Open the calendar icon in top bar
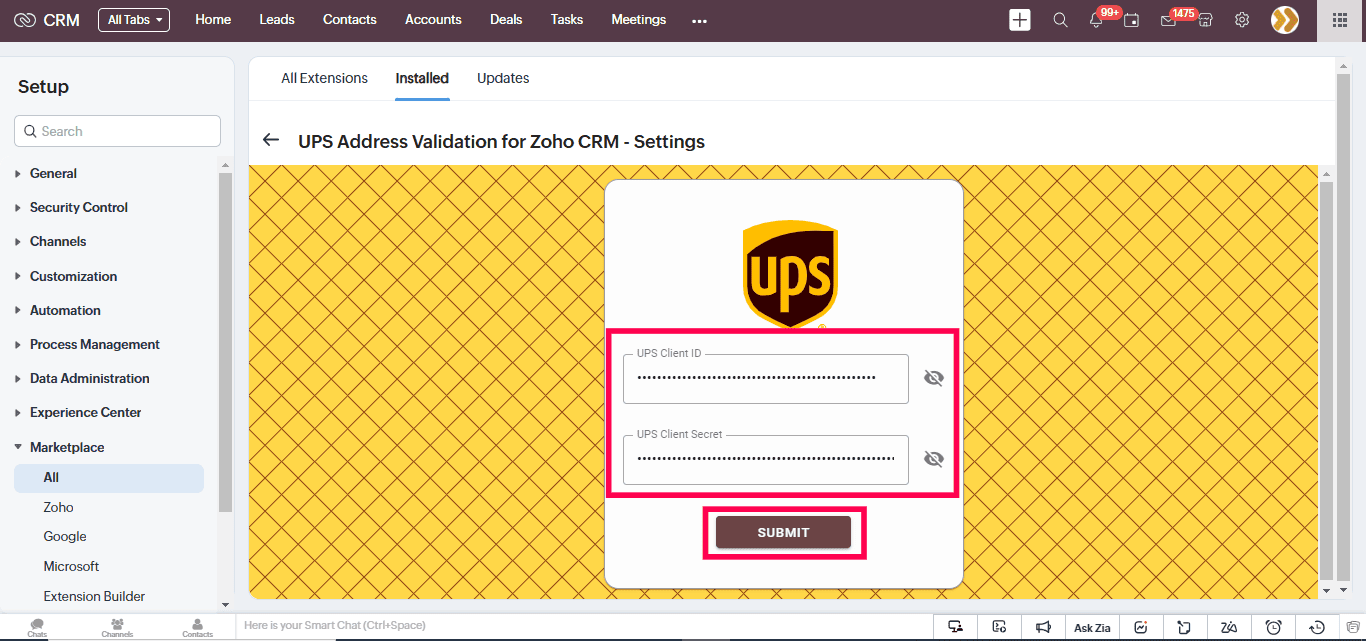 click(x=1131, y=20)
